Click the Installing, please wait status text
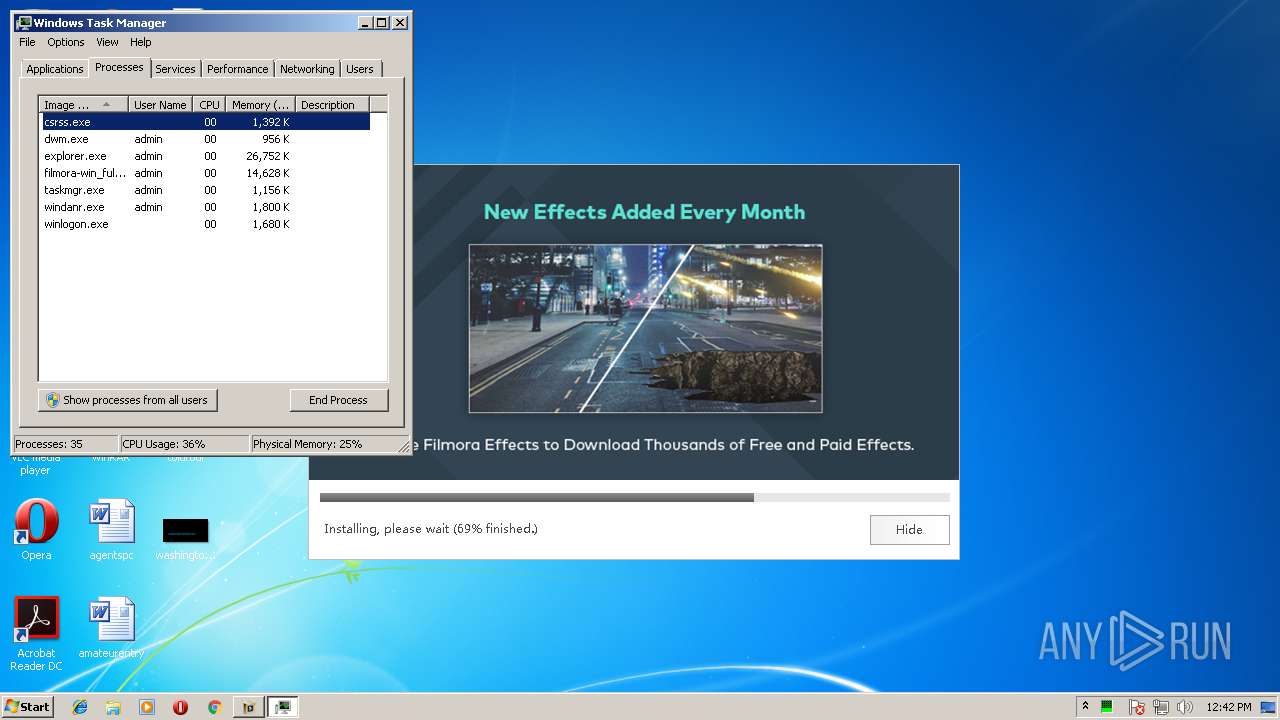1280x720 pixels. click(x=431, y=528)
